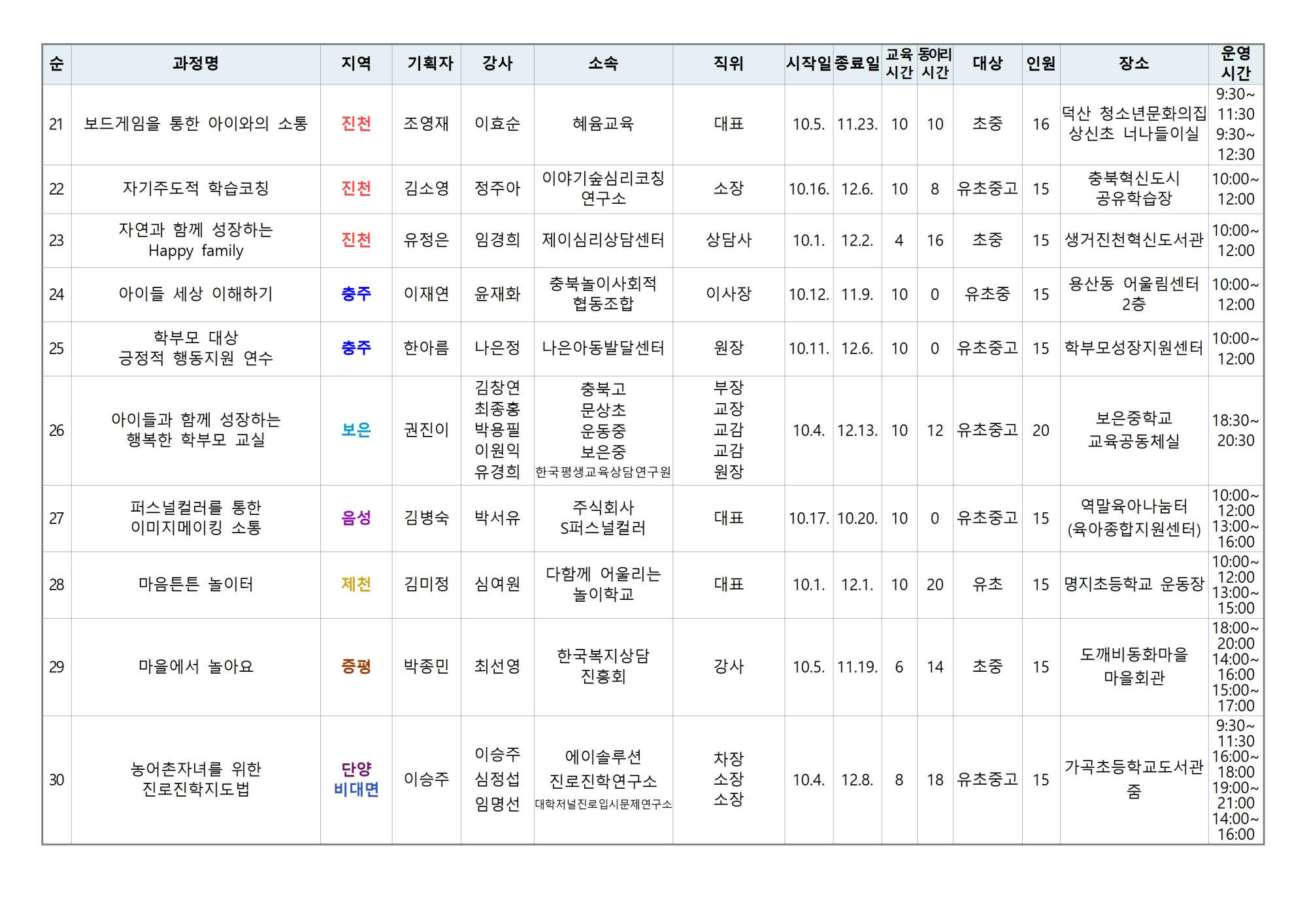
Task: Click position '상담사' in row 23
Action: 729,240
